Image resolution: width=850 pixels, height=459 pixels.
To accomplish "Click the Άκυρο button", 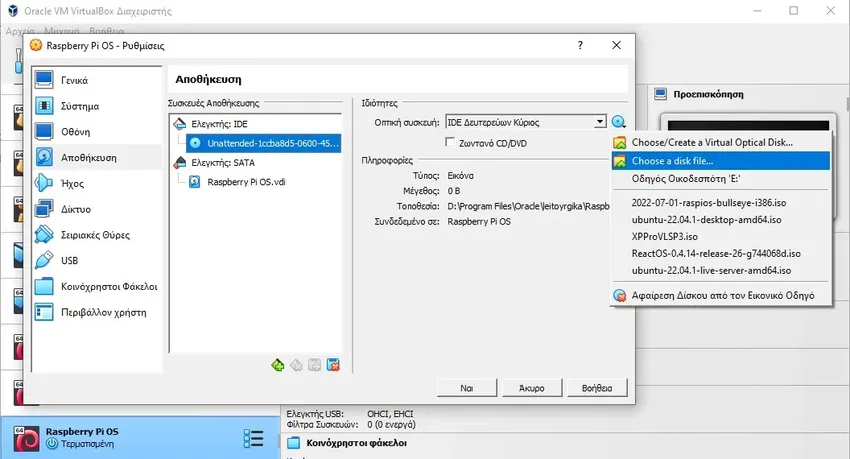I will (x=532, y=388).
